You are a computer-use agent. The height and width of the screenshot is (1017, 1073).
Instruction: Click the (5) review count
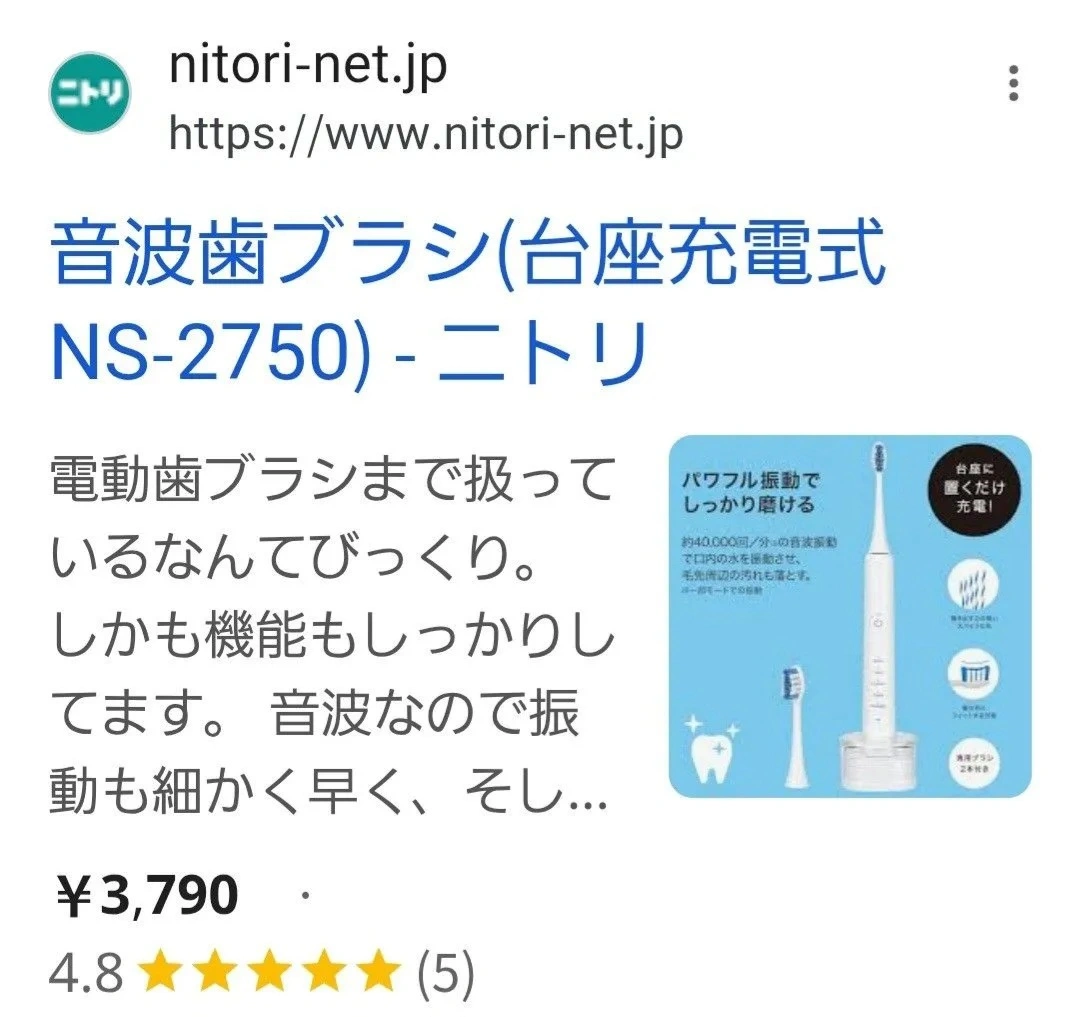tap(445, 973)
